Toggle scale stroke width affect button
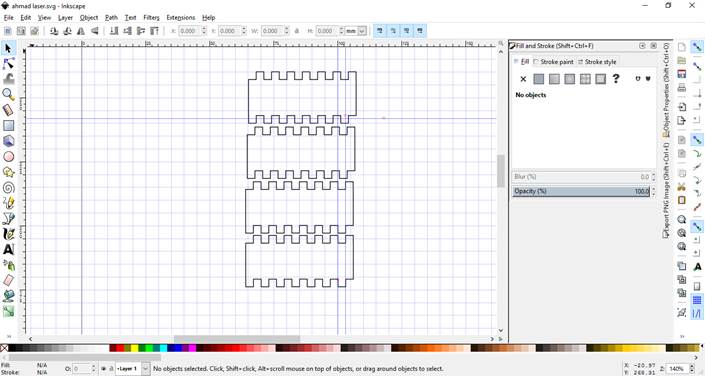This screenshot has width=705, height=376. [380, 31]
